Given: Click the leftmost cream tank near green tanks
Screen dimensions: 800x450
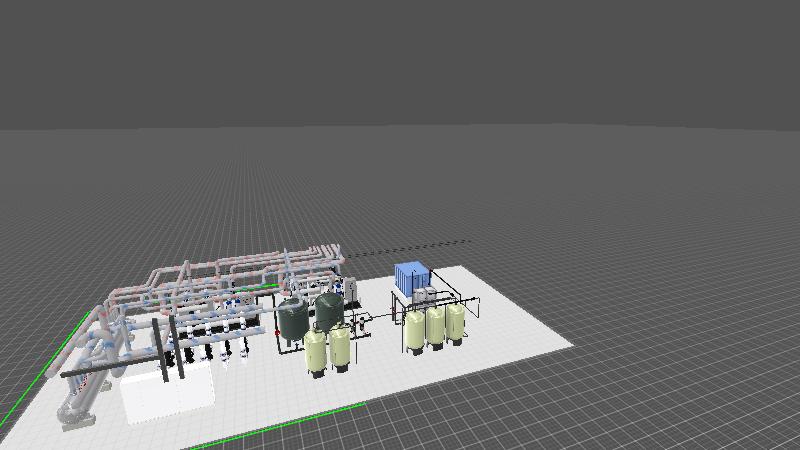Looking at the screenshot, I should tap(316, 352).
